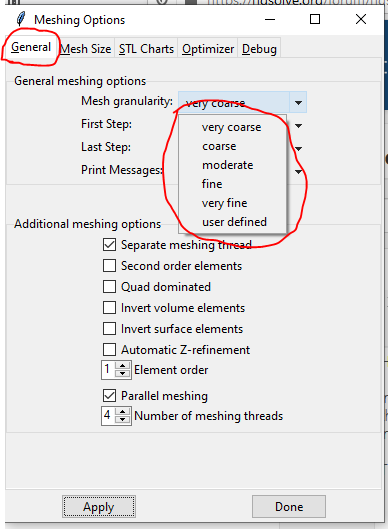Select moderate from granularity list
The image size is (388, 529).
[227, 165]
